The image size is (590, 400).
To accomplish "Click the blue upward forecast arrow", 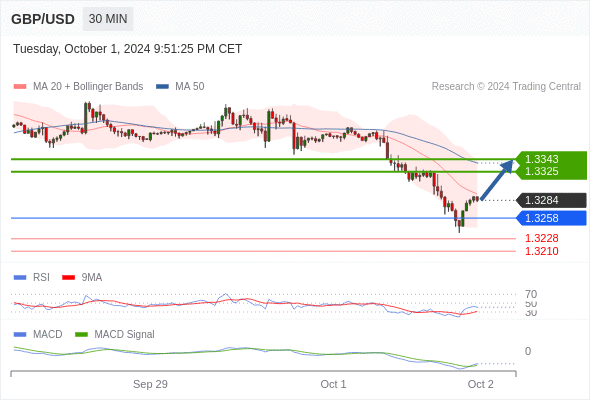I will tap(497, 180).
